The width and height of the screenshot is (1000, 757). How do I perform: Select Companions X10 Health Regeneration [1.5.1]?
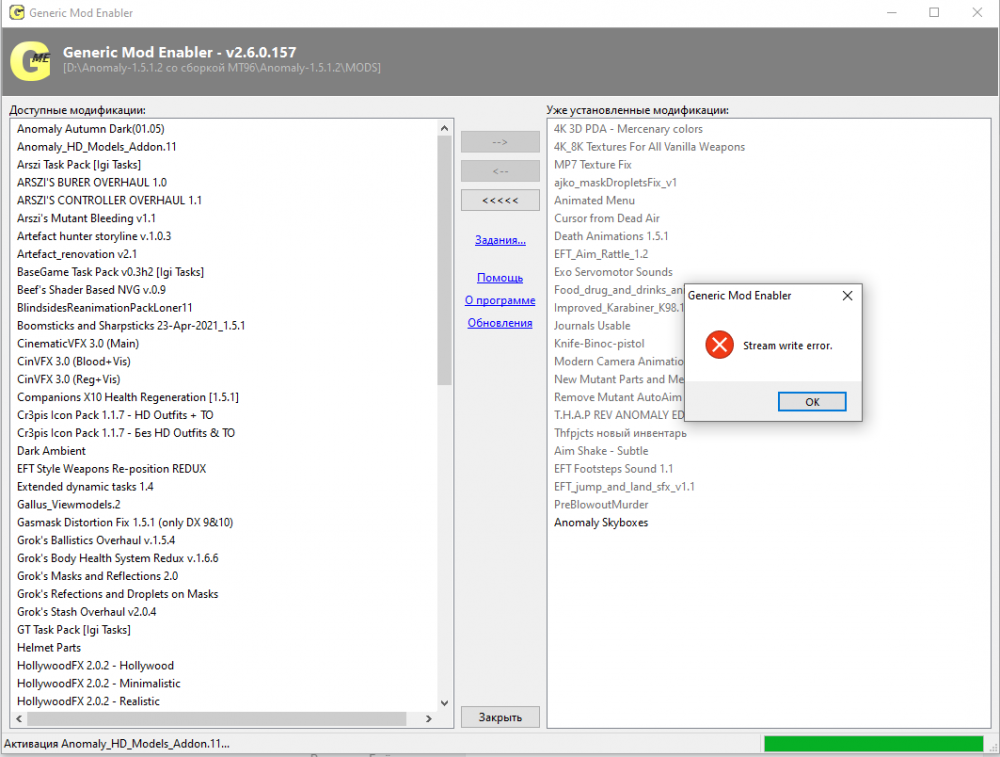[128, 397]
